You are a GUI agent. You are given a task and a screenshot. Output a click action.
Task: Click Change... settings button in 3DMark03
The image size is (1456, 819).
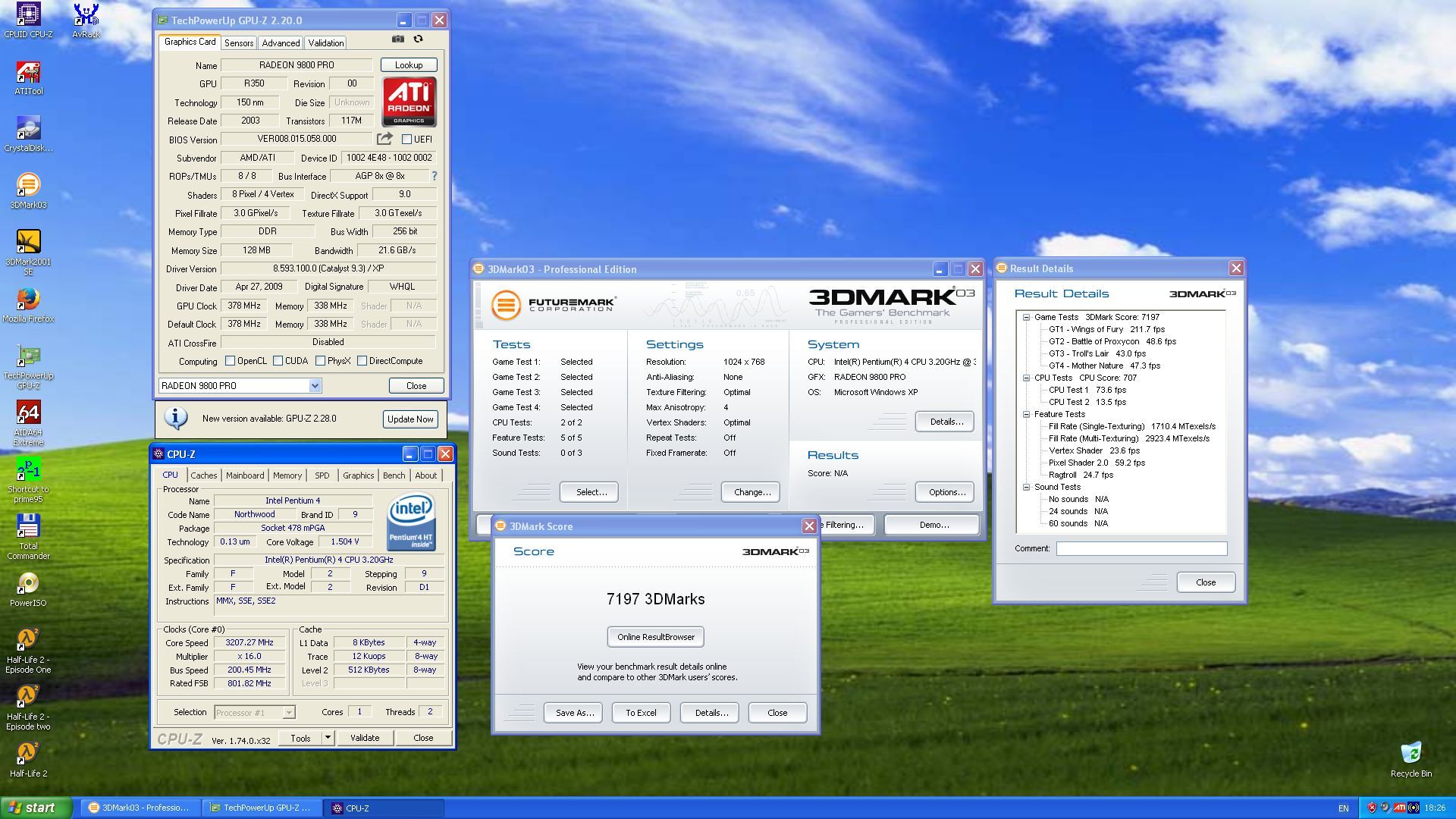pos(752,492)
